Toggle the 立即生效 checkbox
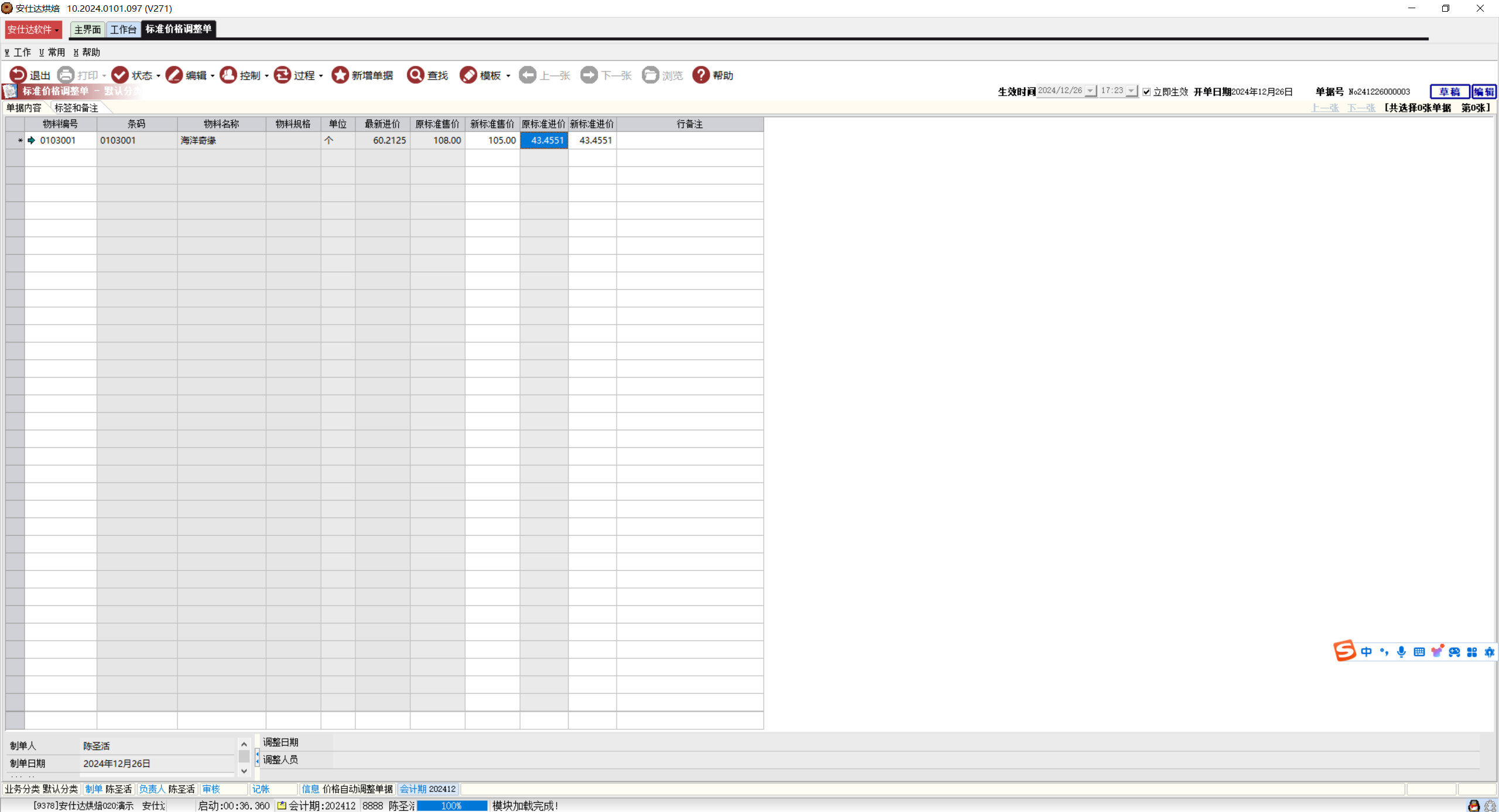The height and width of the screenshot is (812, 1499). click(x=1147, y=91)
